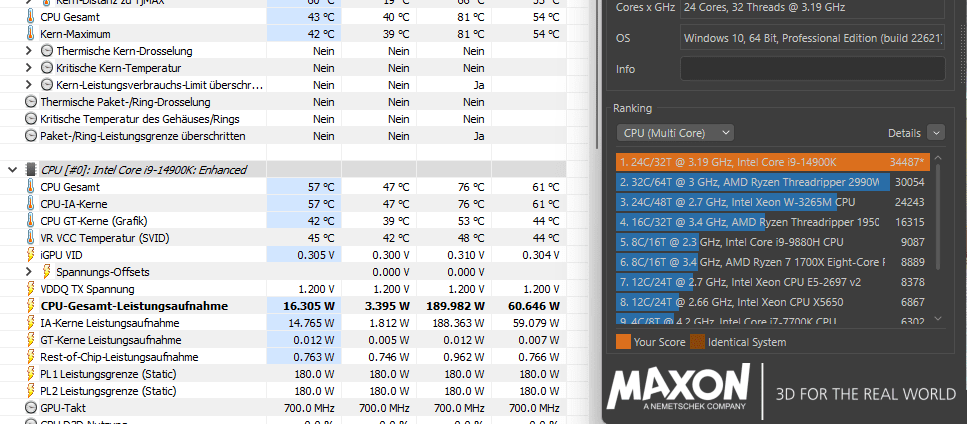Select Intel Xeon W-3265M ranking entry
Screen dimensions: 967x424
(773, 202)
